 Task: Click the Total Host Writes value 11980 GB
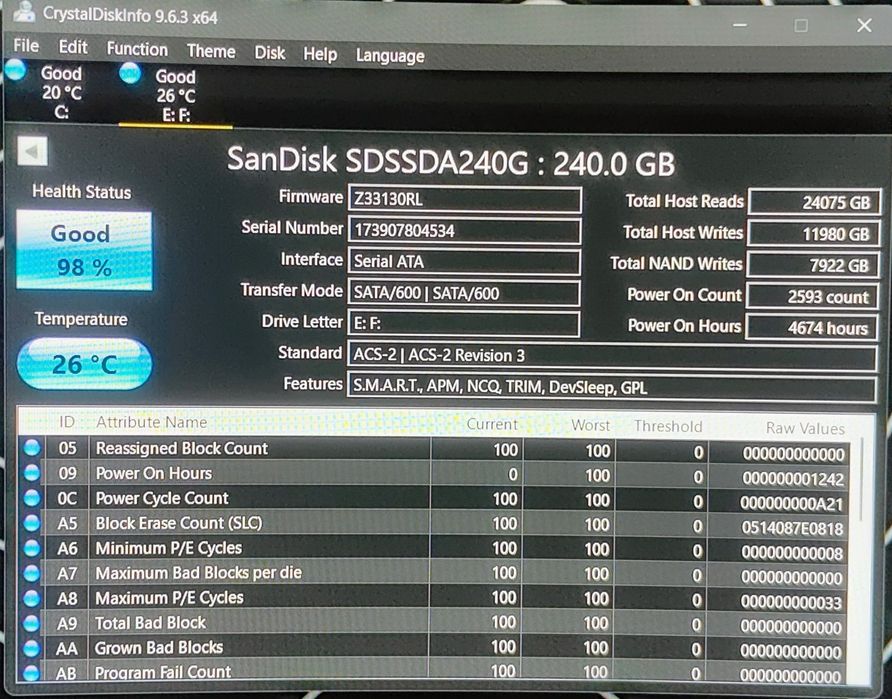[813, 234]
